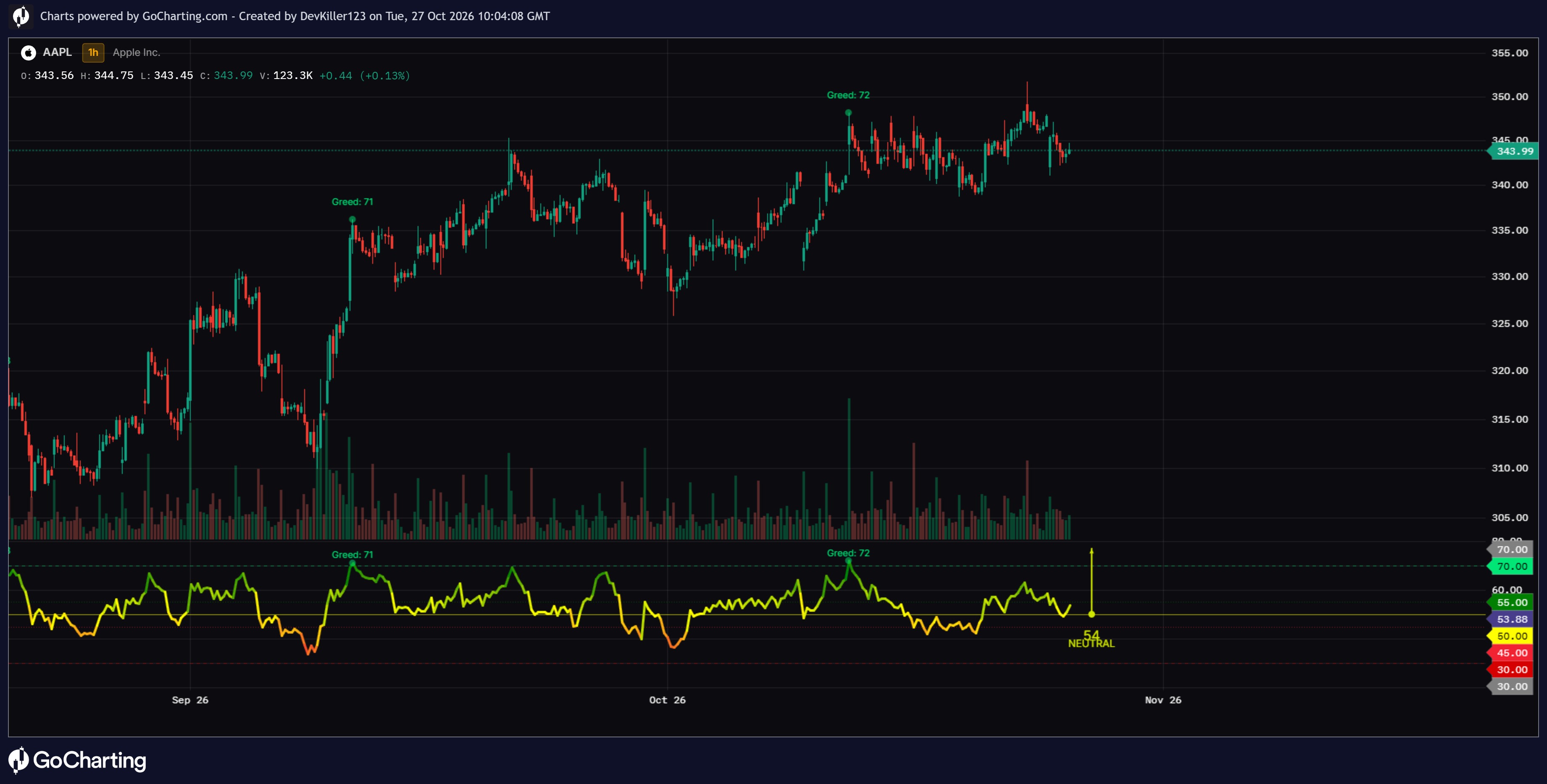The width and height of the screenshot is (1547, 784).
Task: Click the Oct 26 date label on time axis
Action: pos(667,700)
